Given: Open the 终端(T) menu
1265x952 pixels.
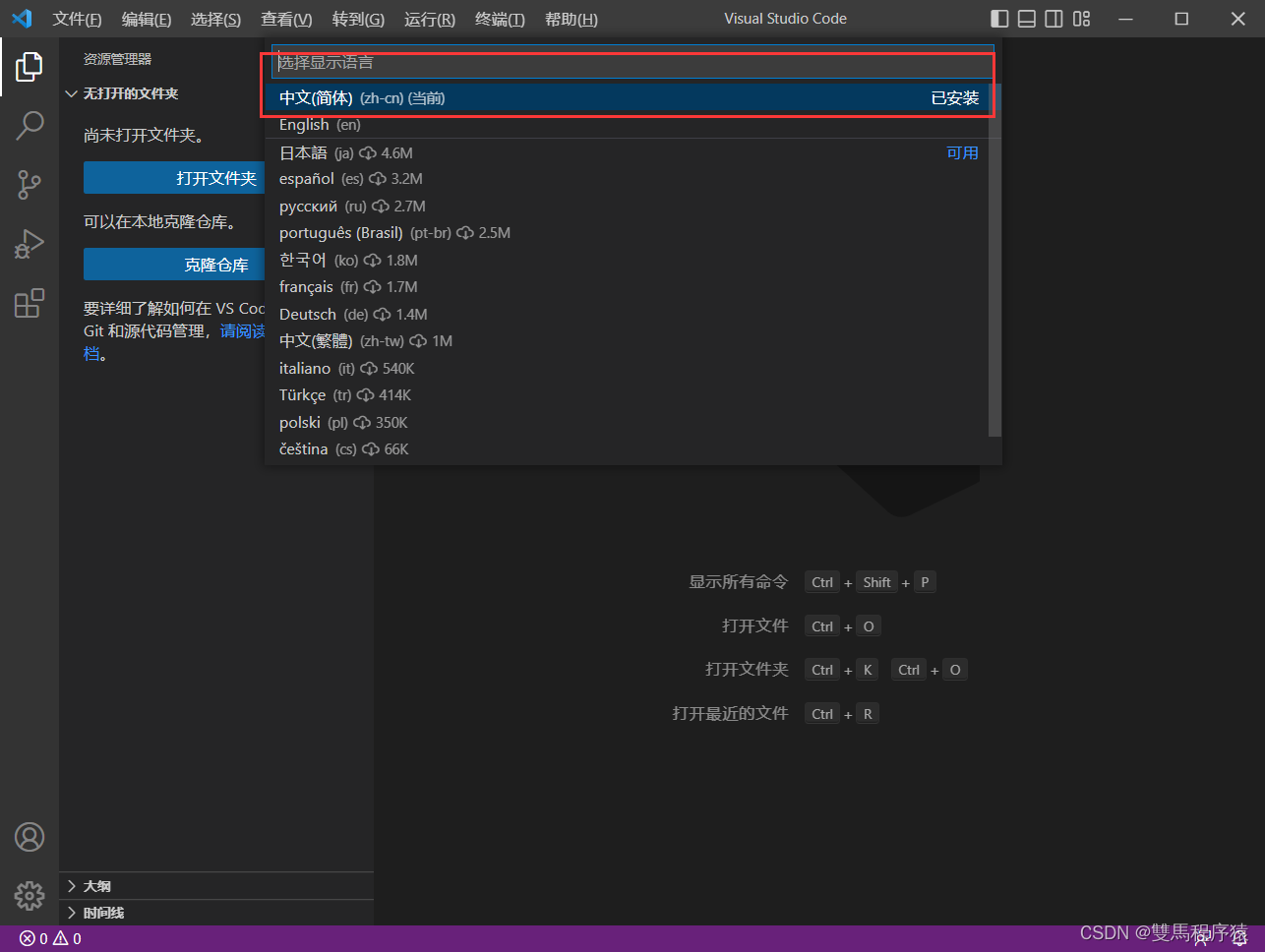Looking at the screenshot, I should point(500,19).
